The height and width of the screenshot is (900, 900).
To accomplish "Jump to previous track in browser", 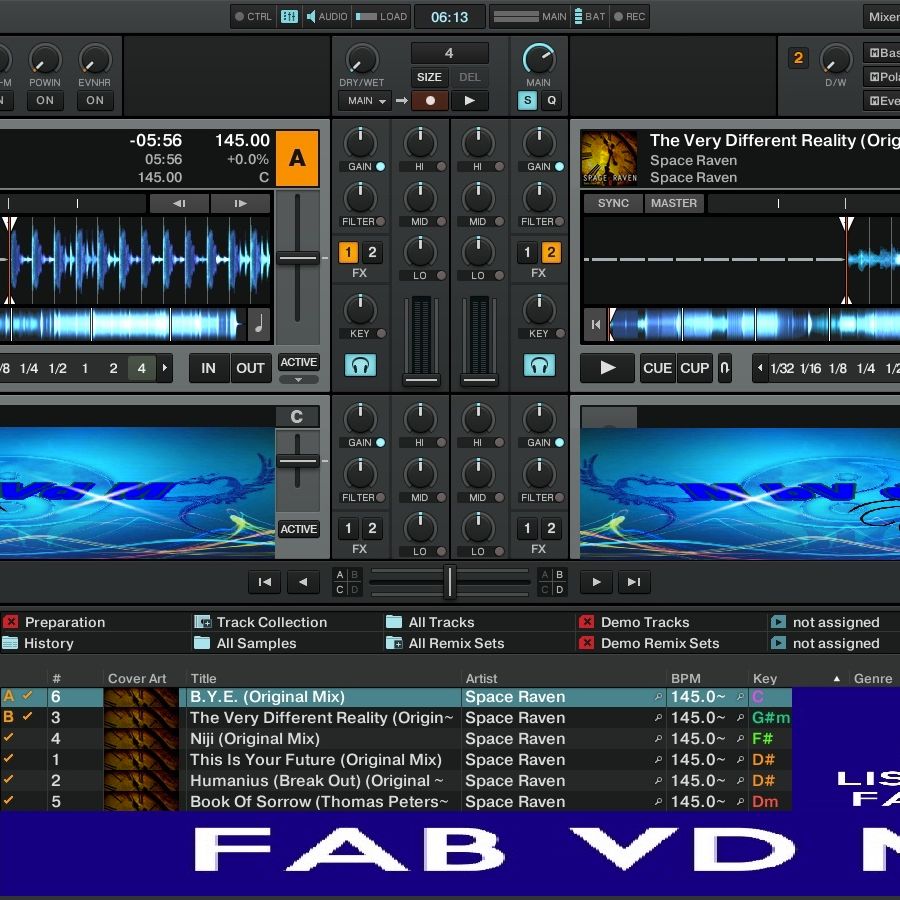I will (x=264, y=582).
